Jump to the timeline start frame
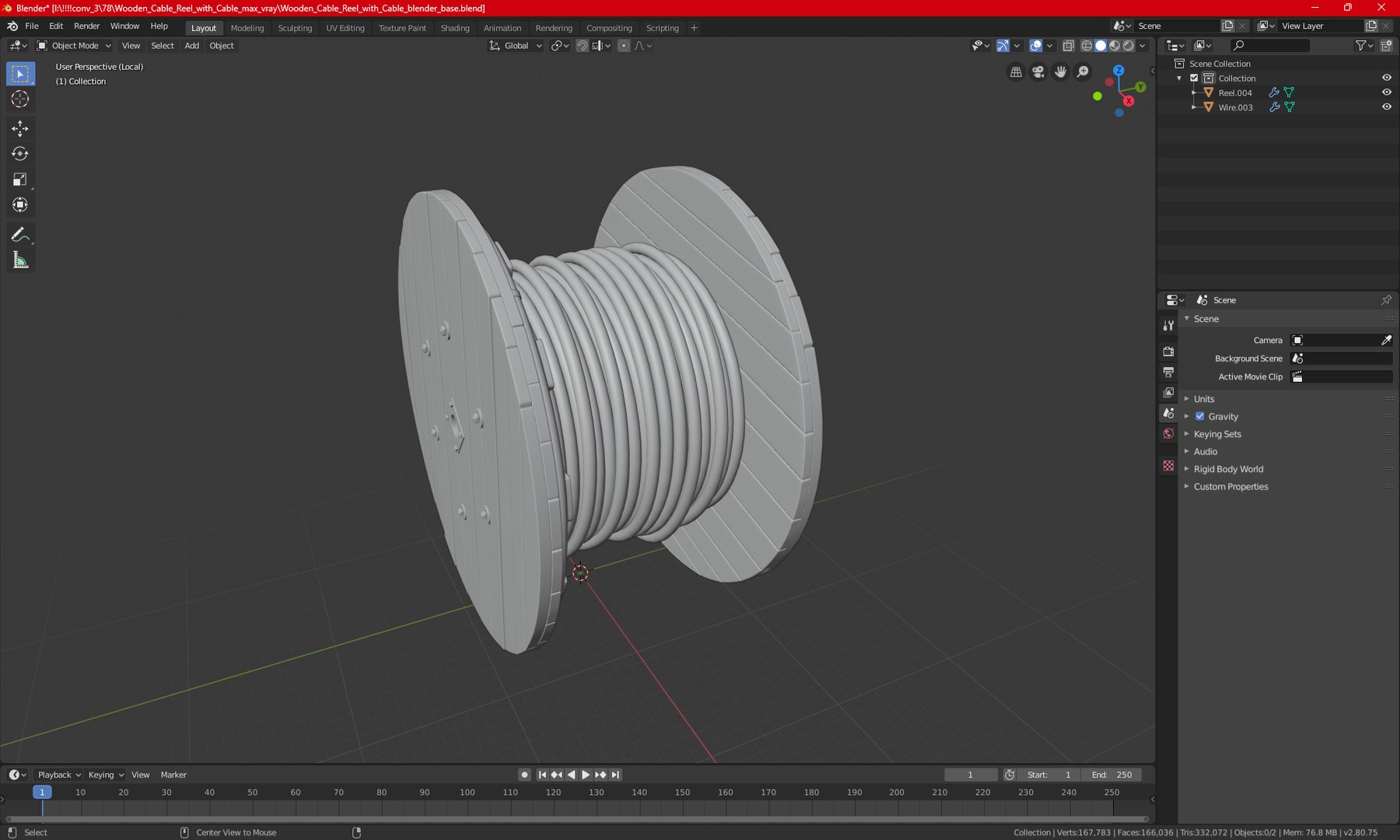The width and height of the screenshot is (1400, 840). click(x=542, y=775)
